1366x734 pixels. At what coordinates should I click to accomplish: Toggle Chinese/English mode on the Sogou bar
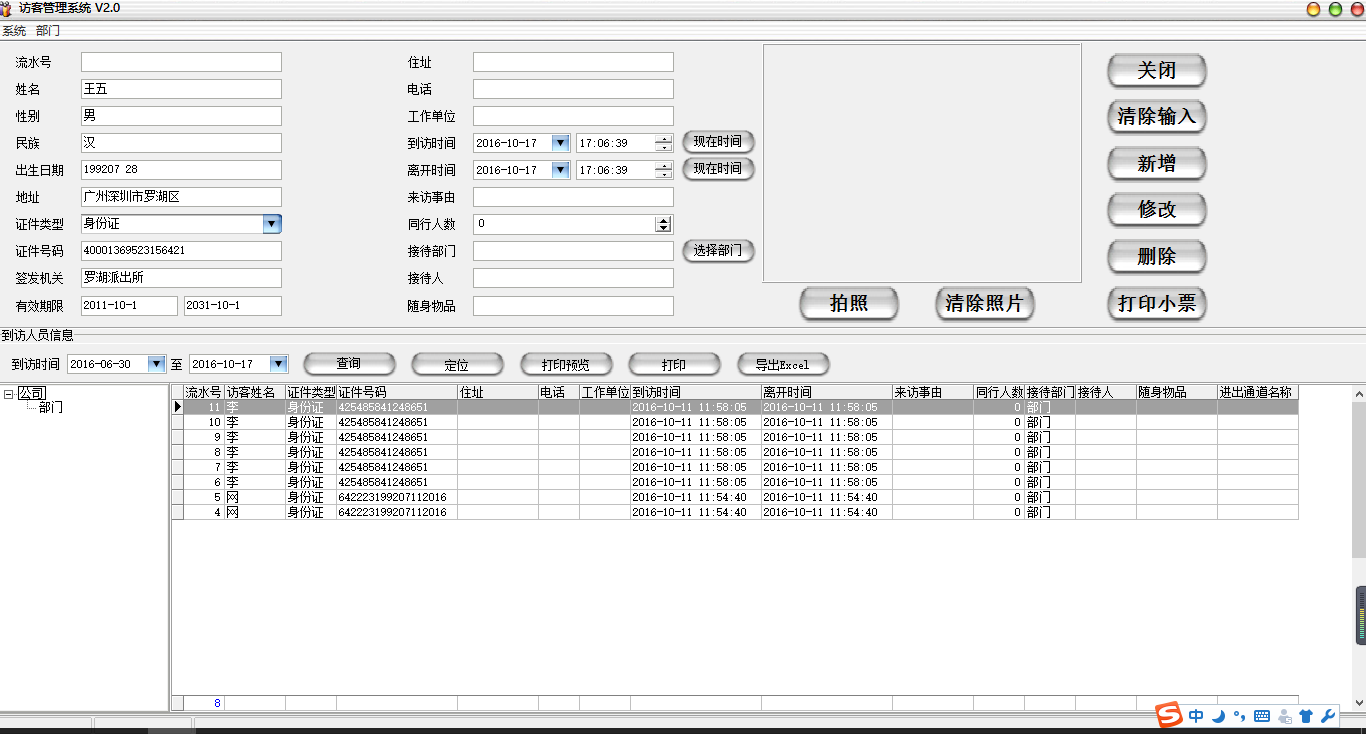pos(1196,716)
